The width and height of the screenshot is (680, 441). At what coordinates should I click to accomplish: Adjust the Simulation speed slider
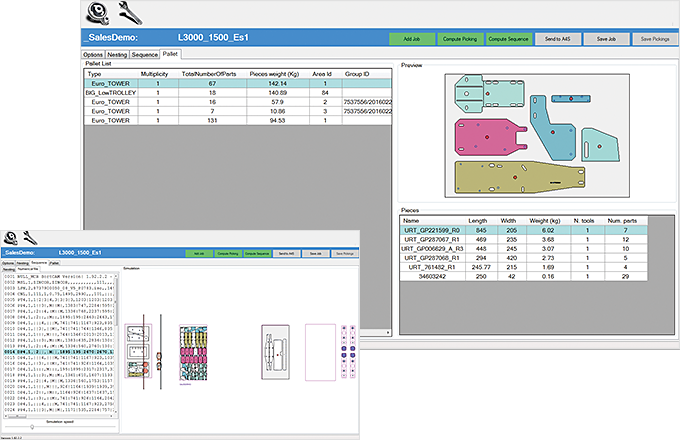[x=32, y=426]
